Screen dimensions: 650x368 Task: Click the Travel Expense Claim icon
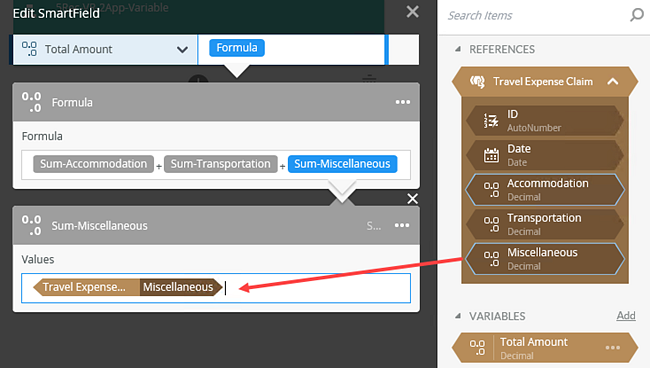pyautogui.click(x=477, y=82)
